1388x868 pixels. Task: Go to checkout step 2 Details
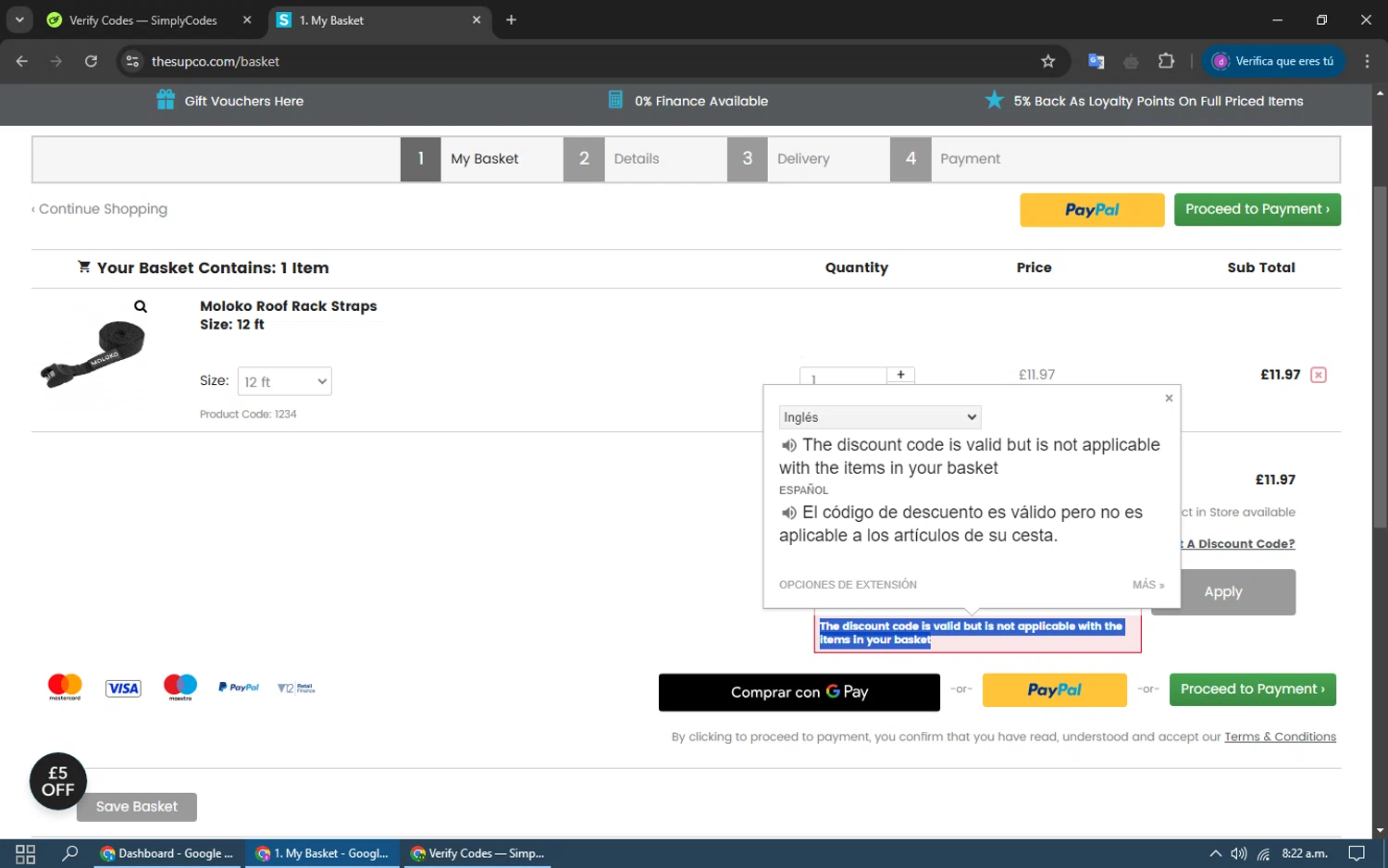pyautogui.click(x=645, y=159)
